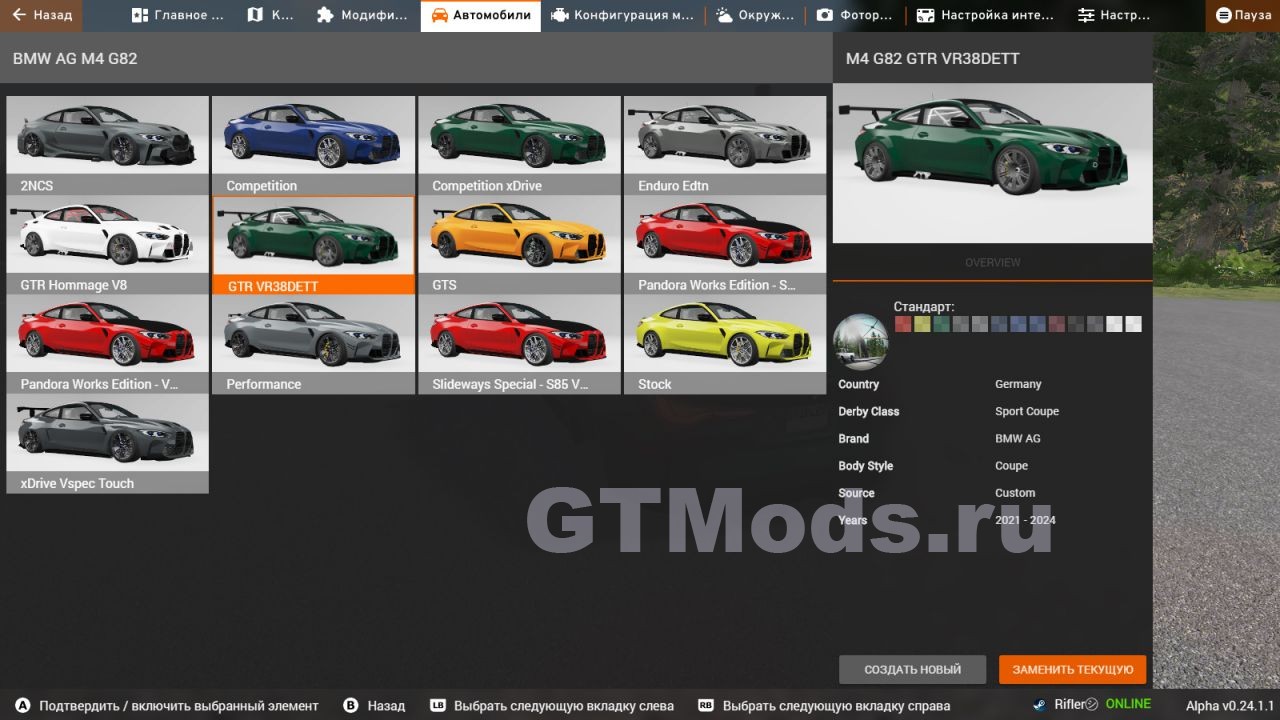Click the M4 G82 GTR VR38DETT title

(x=933, y=59)
